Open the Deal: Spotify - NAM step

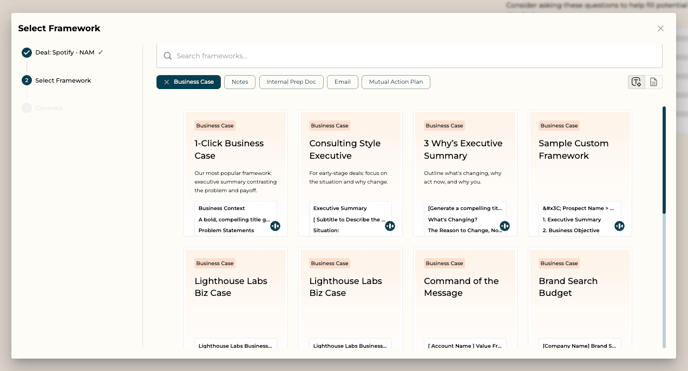point(64,53)
